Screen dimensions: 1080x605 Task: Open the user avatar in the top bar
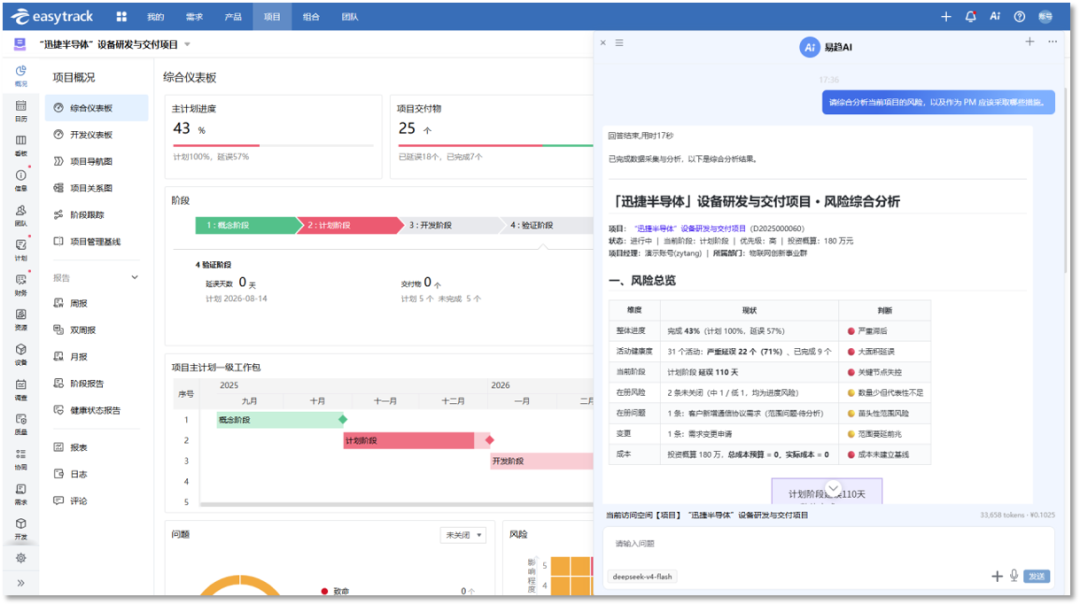point(1046,17)
